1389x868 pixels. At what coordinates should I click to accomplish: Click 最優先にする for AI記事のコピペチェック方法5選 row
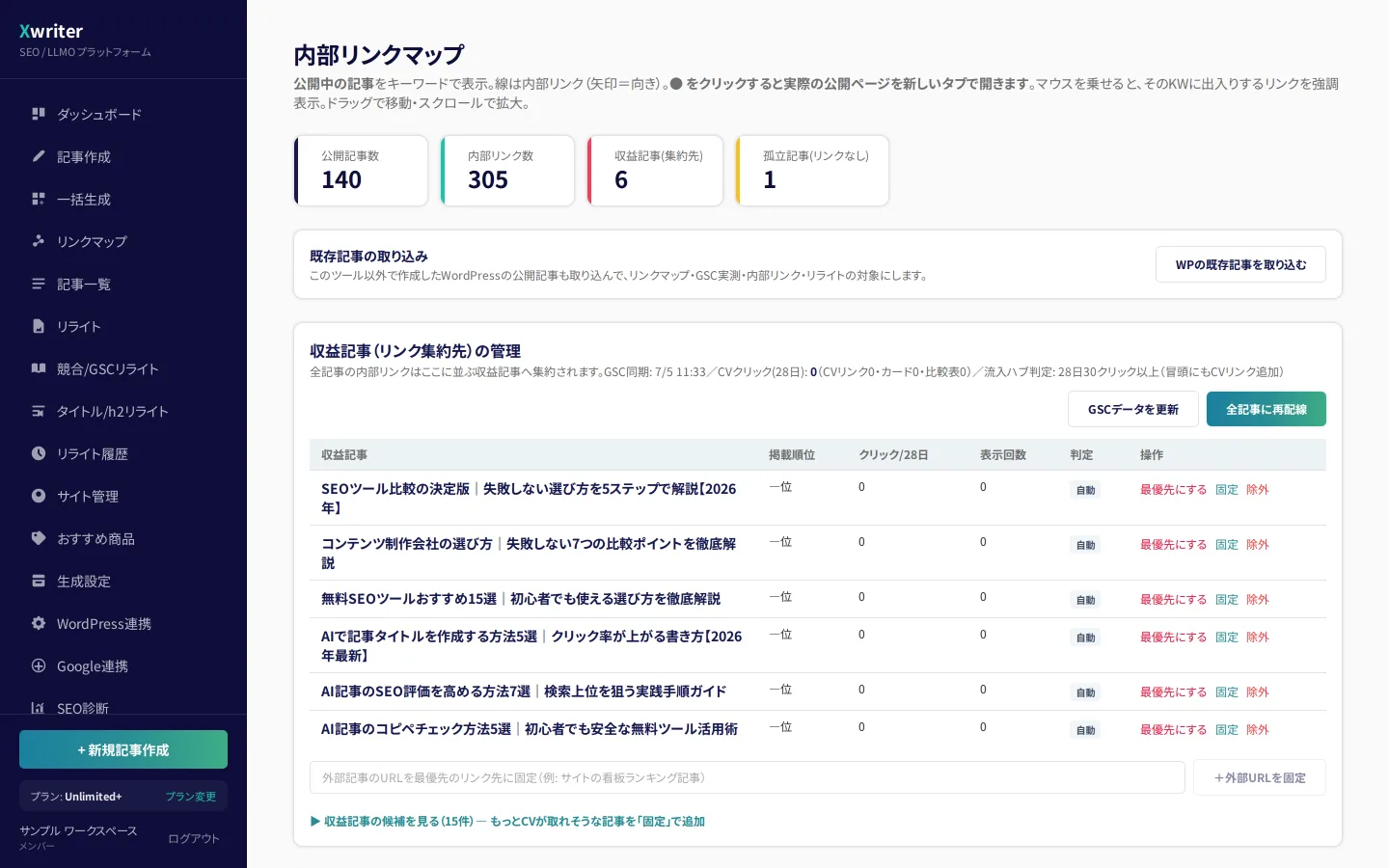(1173, 730)
